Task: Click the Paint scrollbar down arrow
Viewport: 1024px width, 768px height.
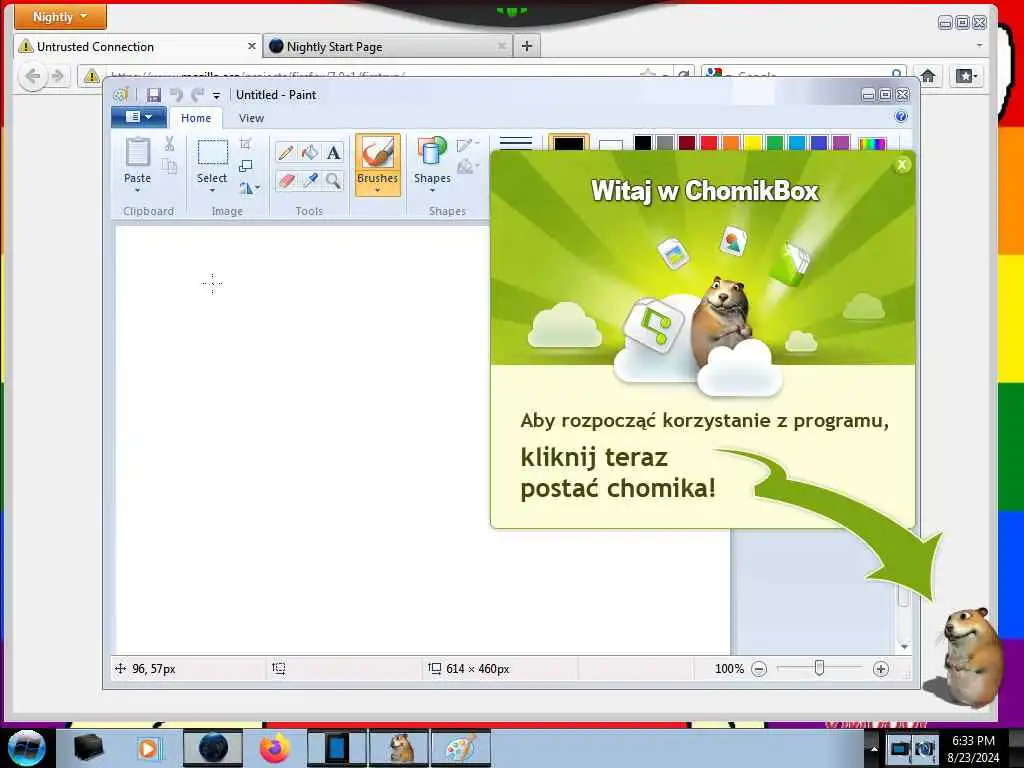Action: 904,647
